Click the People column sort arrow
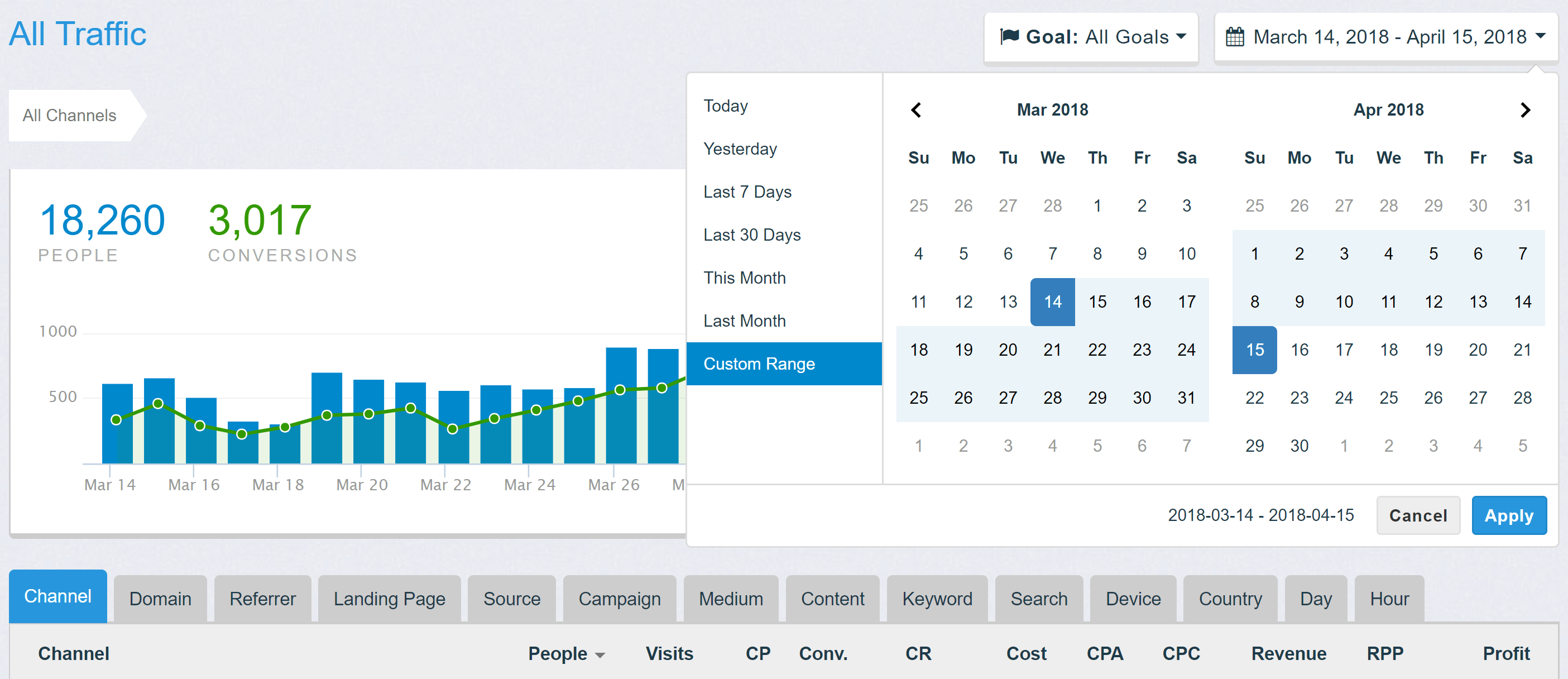 pos(600,655)
